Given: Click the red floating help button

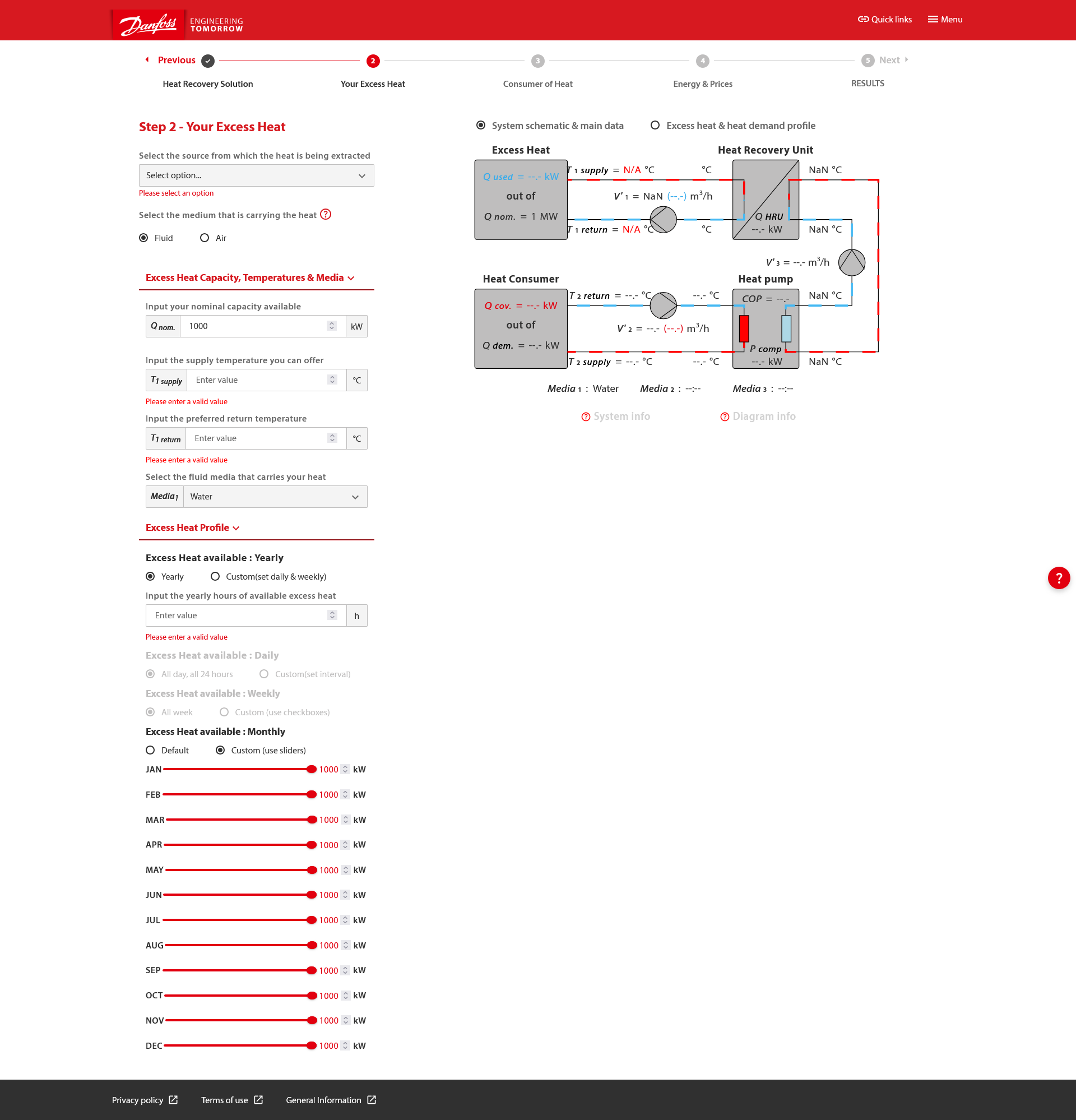Looking at the screenshot, I should coord(1058,578).
